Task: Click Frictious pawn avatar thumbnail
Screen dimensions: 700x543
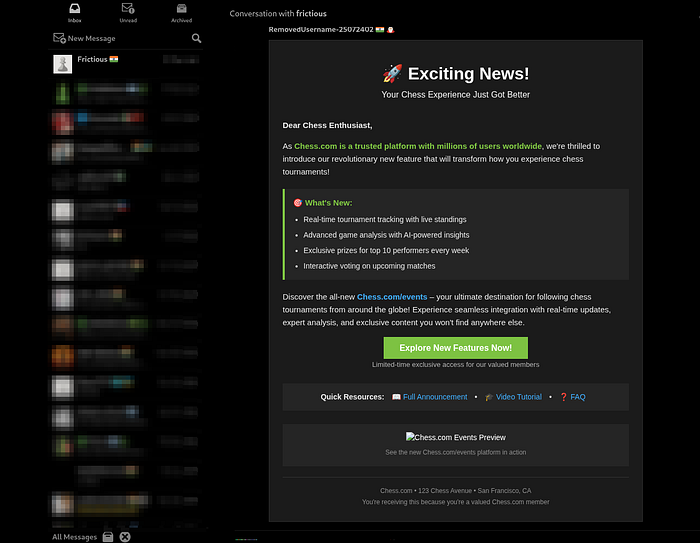Action: tap(62, 64)
